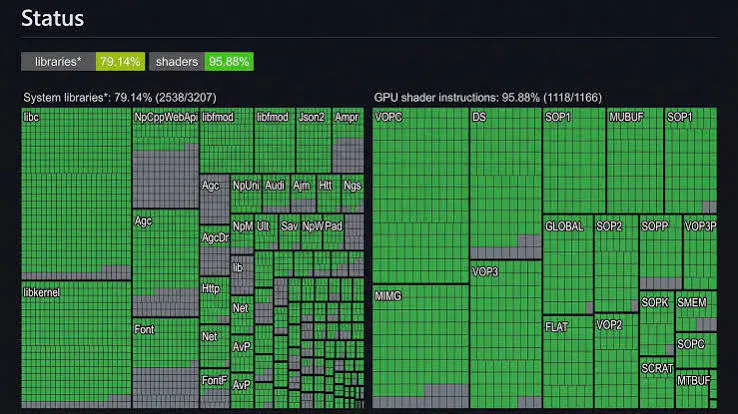This screenshot has height=414, width=738.
Task: Choose the NpM library block
Action: click(x=242, y=234)
